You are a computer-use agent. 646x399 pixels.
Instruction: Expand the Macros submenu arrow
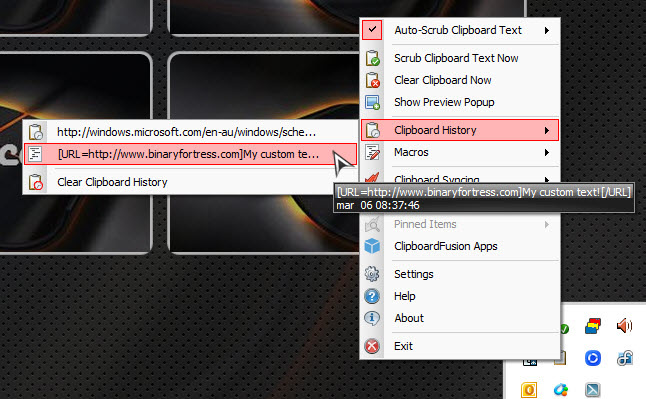point(547,153)
